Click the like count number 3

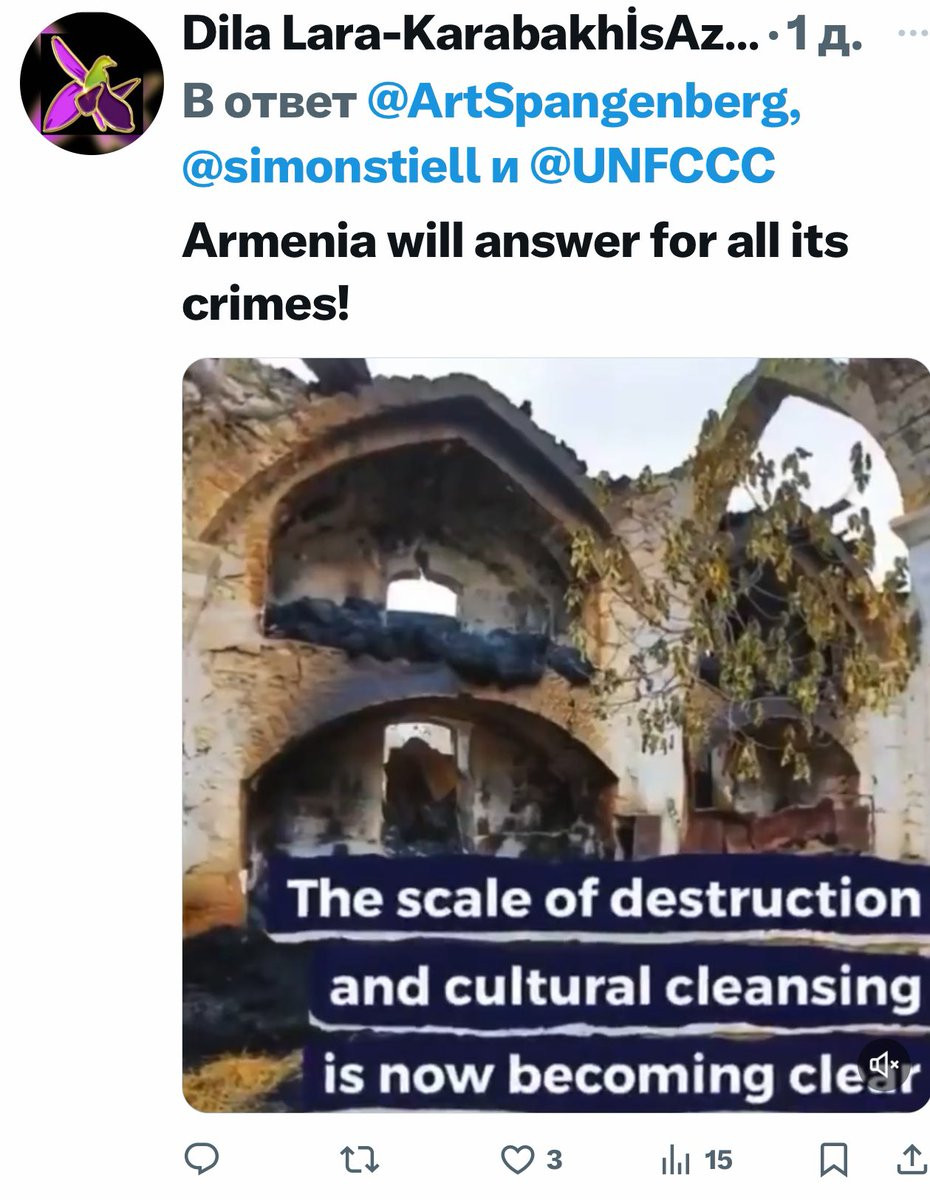(554, 1160)
